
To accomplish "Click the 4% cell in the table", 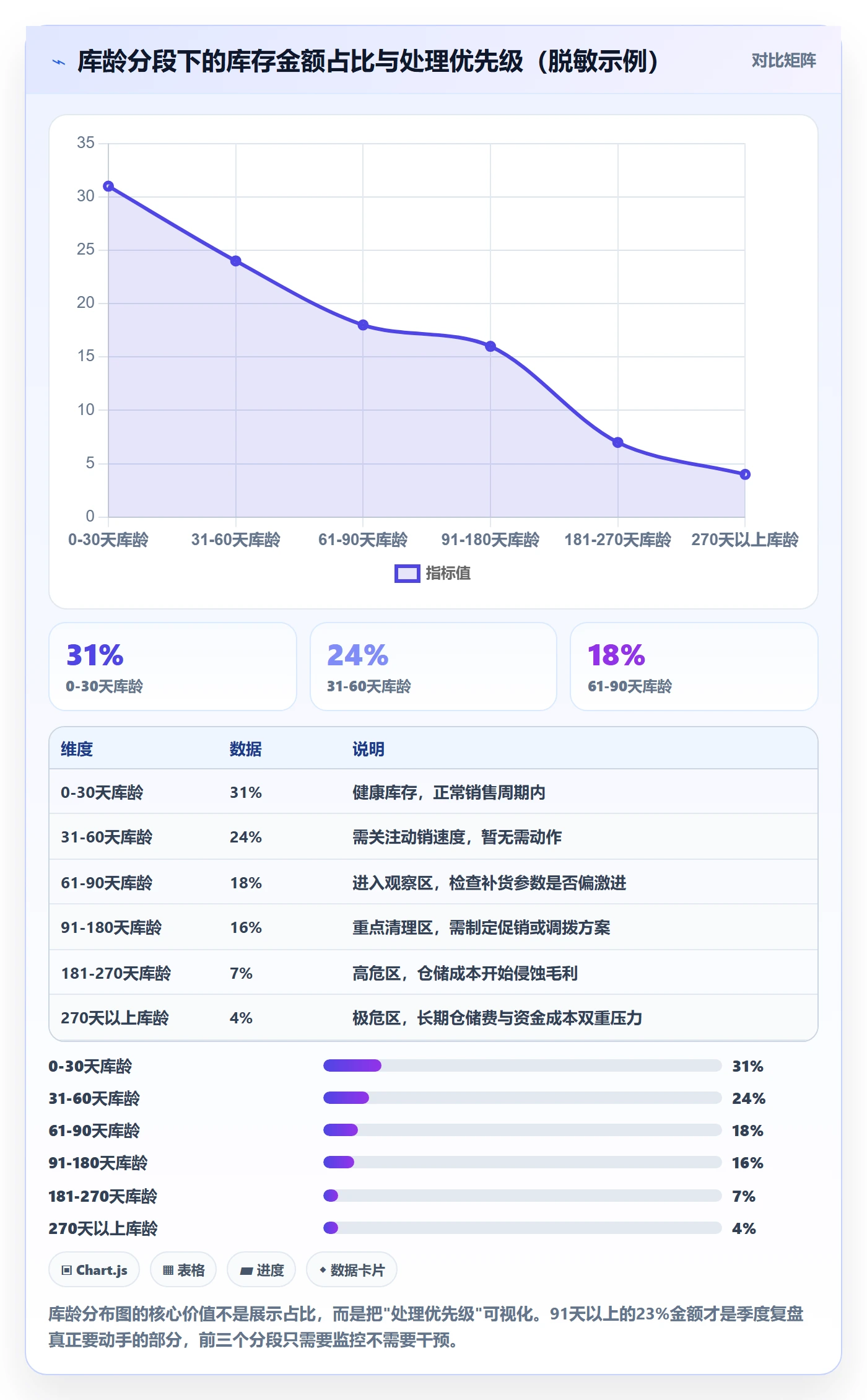I will click(x=242, y=1018).
